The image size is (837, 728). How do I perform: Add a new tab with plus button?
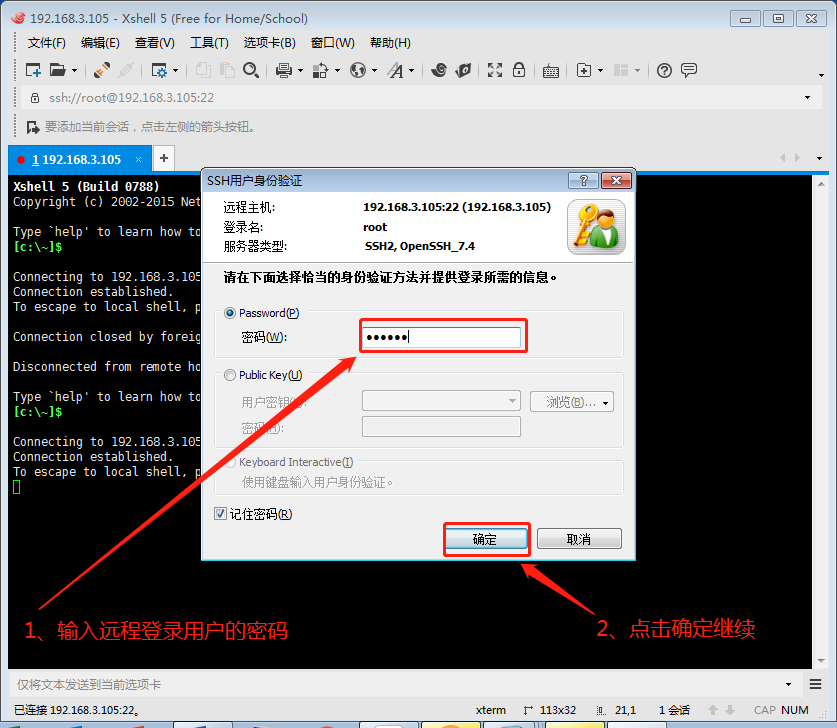pos(164,158)
